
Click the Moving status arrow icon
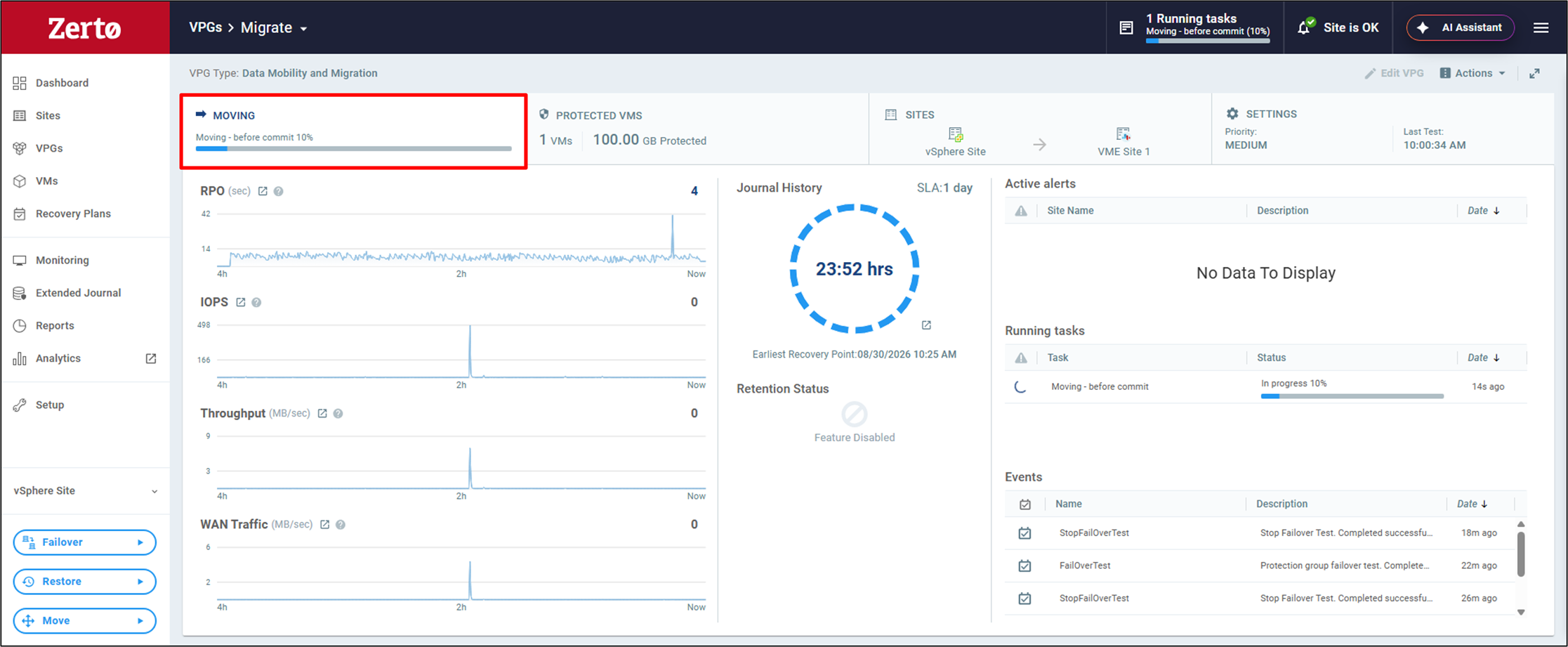pyautogui.click(x=201, y=114)
